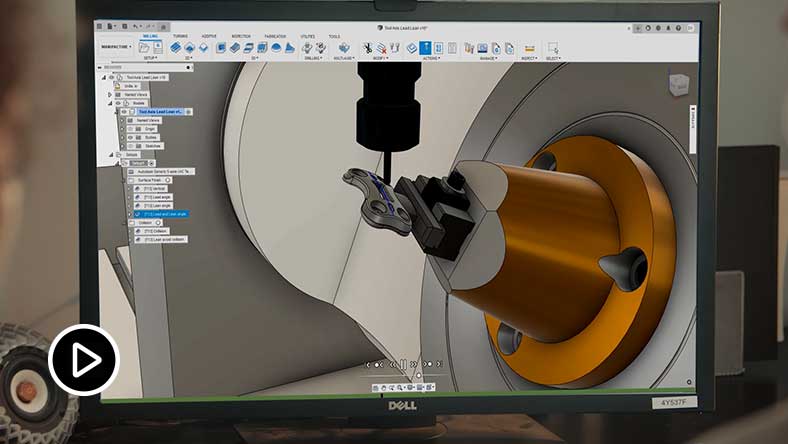
Task: Select the Lead and Lean angle operation
Action: [162, 214]
